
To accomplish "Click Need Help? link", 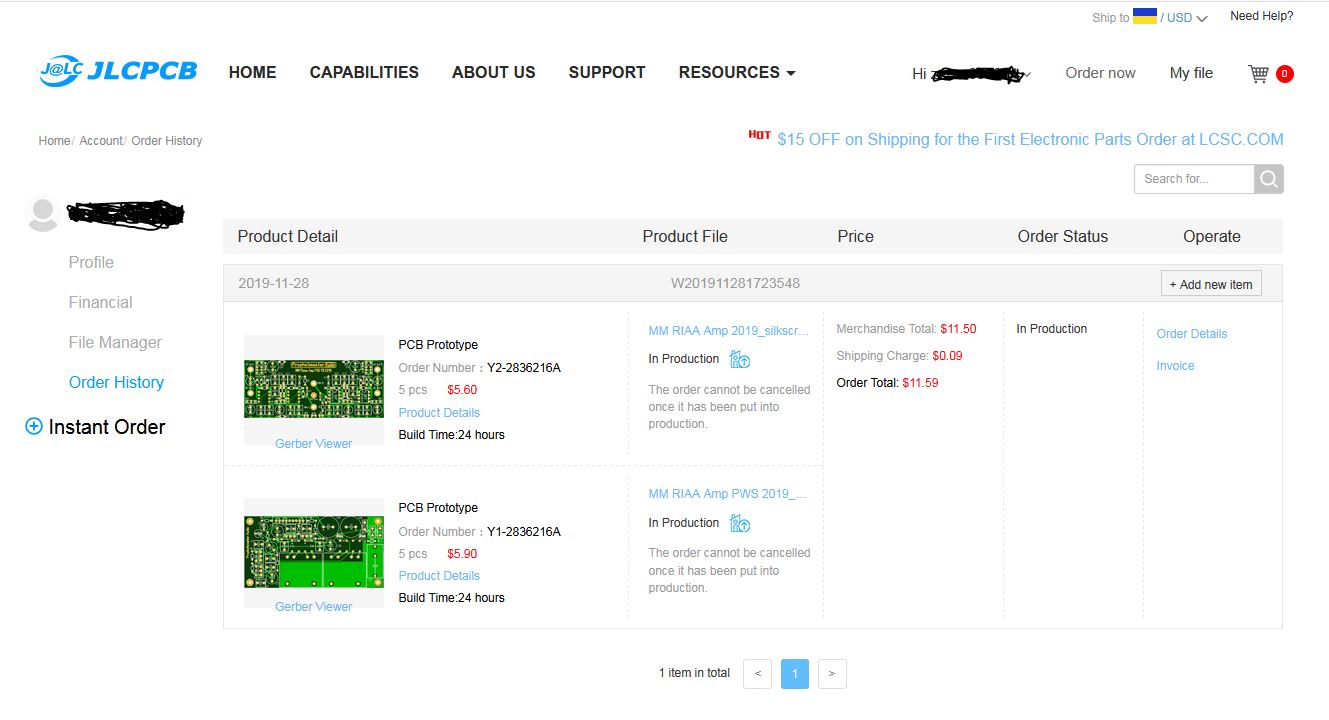I will point(1261,16).
